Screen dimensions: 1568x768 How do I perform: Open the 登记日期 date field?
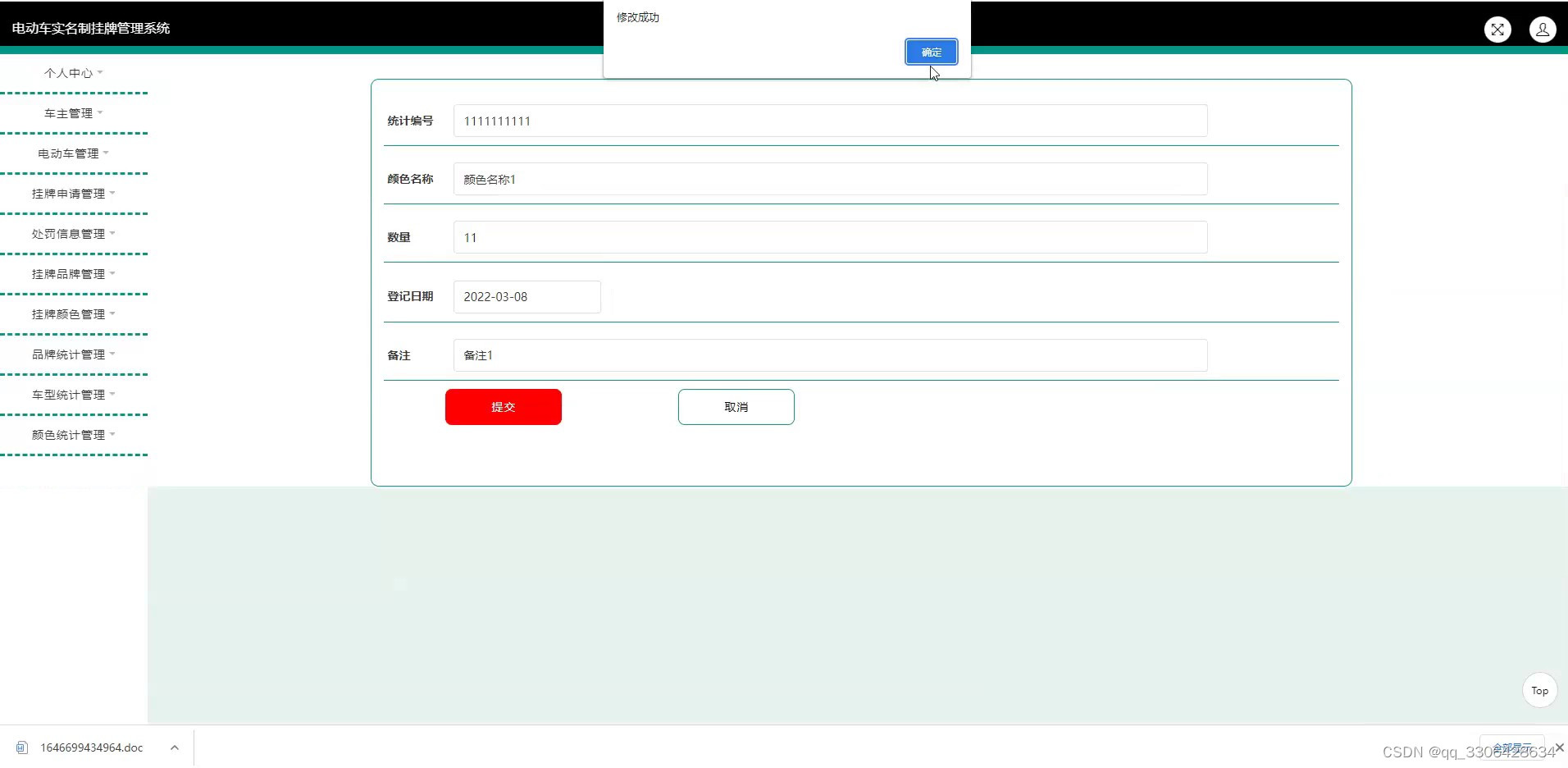pos(526,296)
